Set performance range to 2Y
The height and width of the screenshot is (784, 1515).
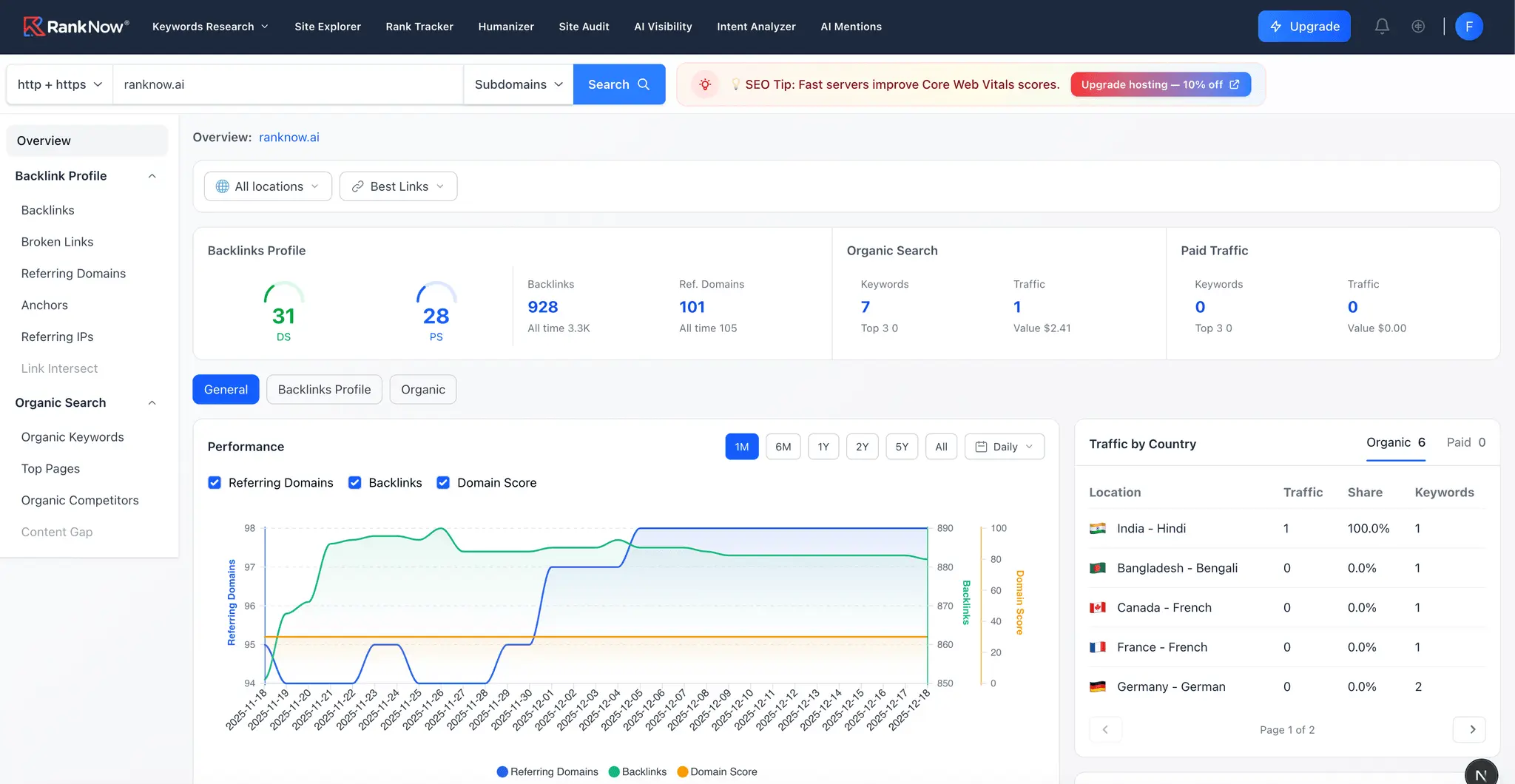[863, 447]
